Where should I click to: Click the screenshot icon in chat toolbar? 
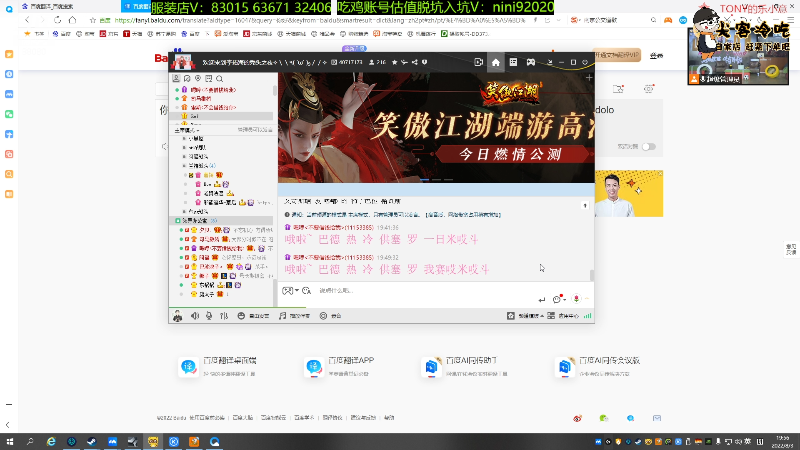tap(287, 290)
